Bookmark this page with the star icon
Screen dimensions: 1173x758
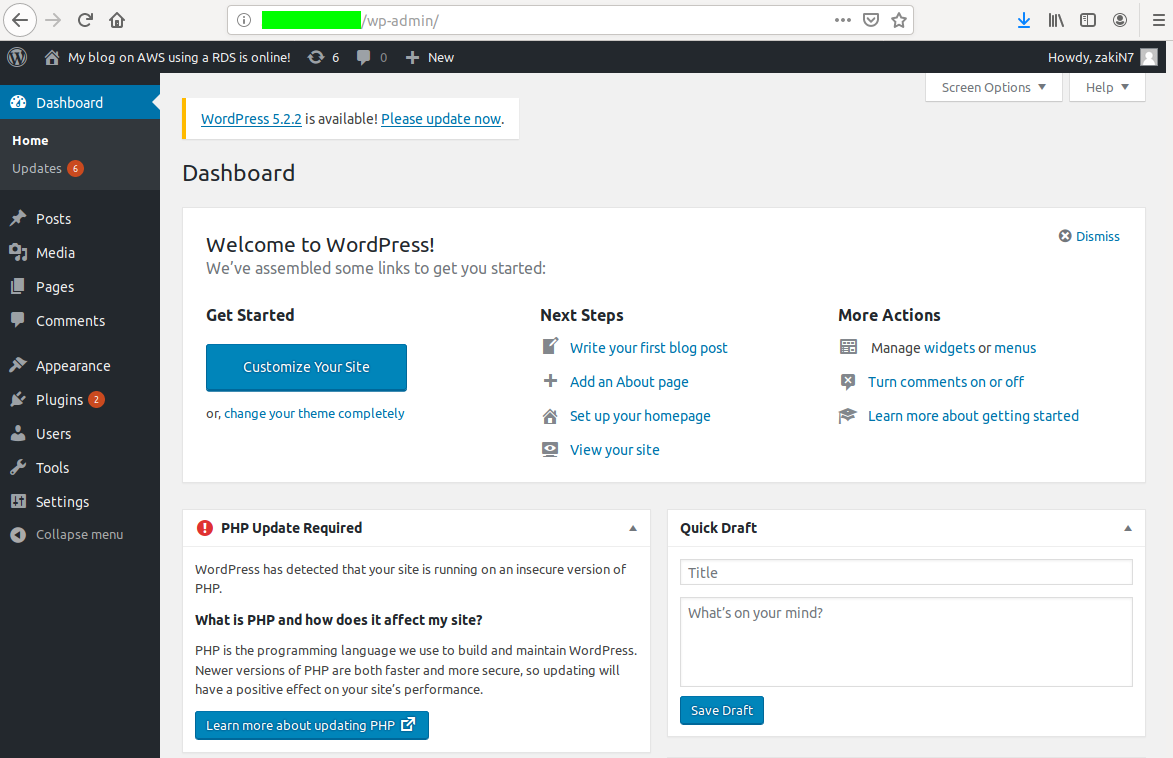click(899, 20)
